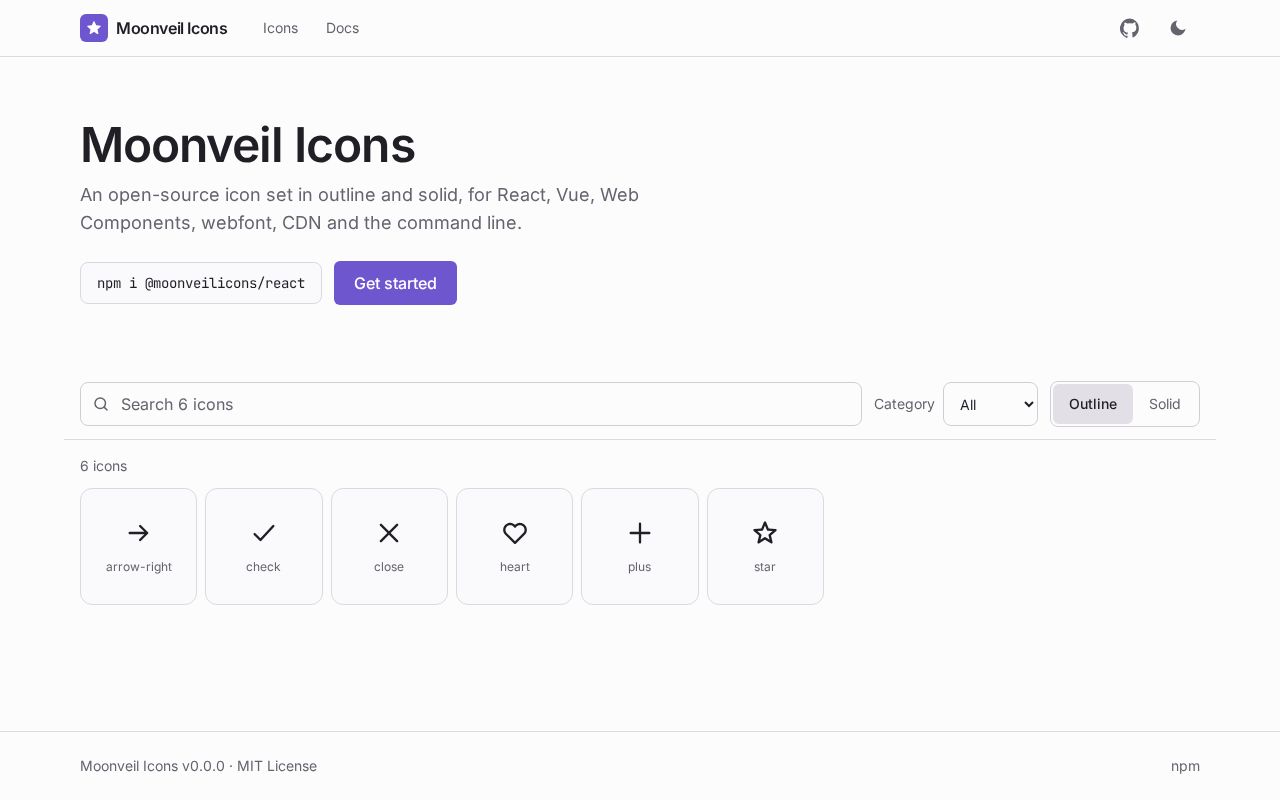
Task: Select the check icon card
Action: coord(264,546)
